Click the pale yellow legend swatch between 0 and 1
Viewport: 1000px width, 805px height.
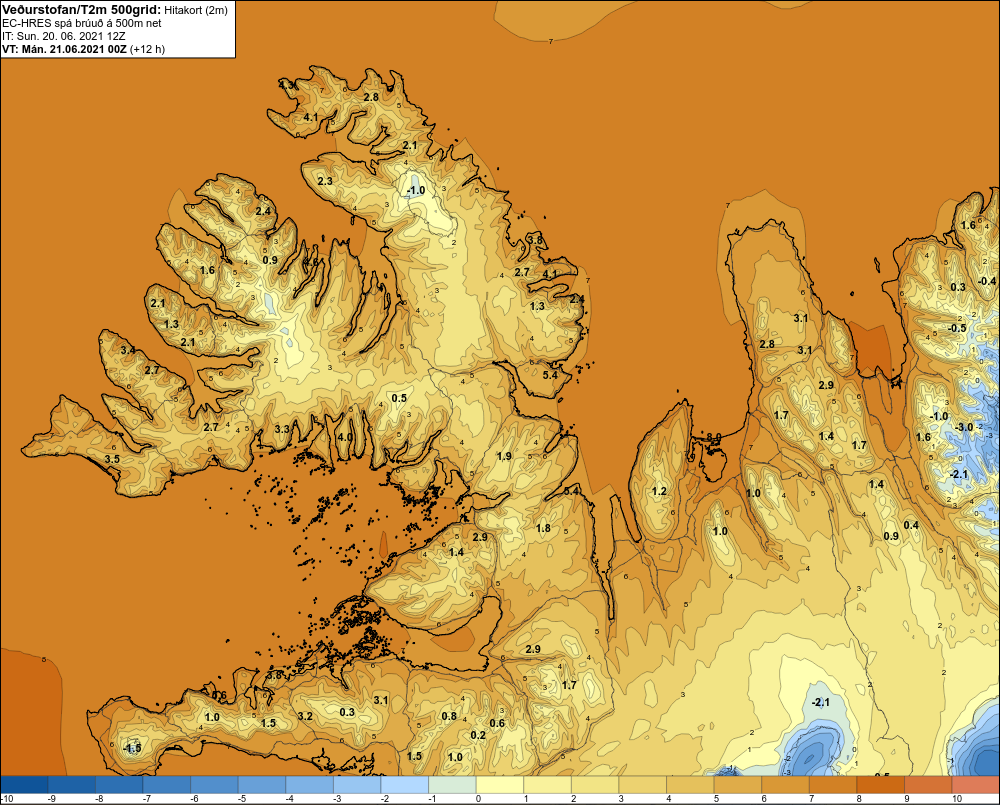[x=500, y=784]
